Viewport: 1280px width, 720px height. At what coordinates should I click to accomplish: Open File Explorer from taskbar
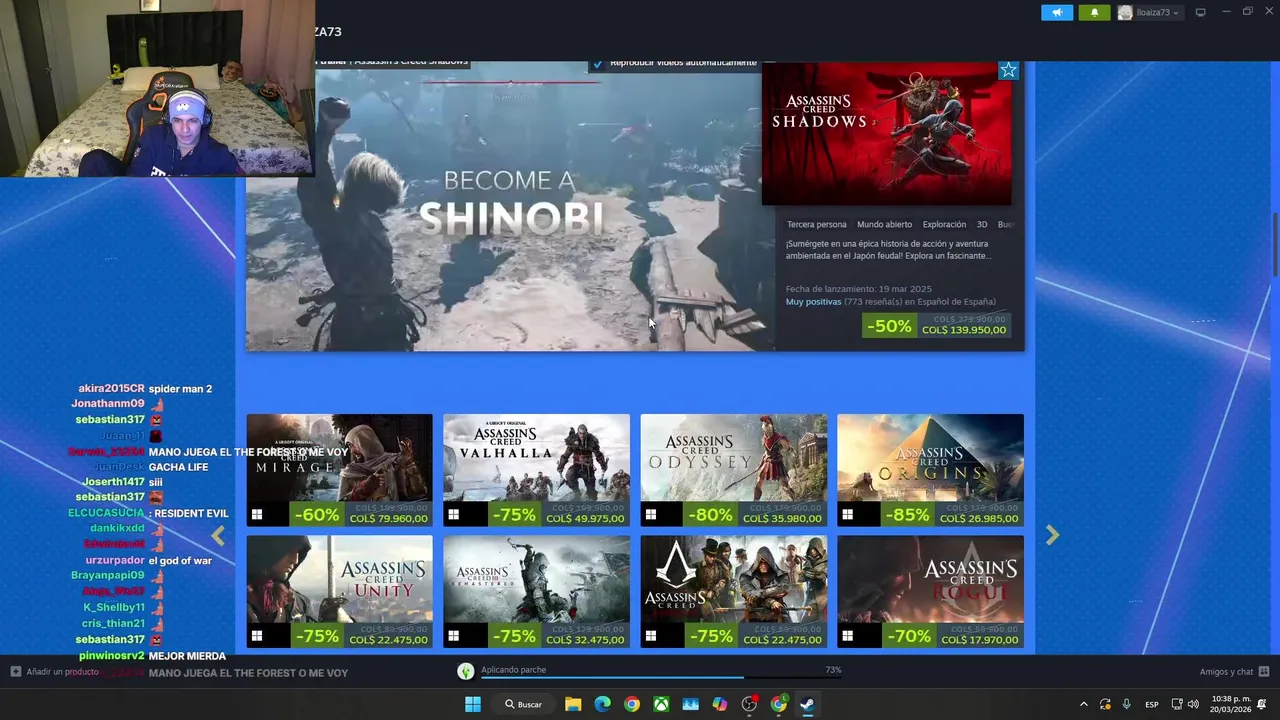coord(573,704)
